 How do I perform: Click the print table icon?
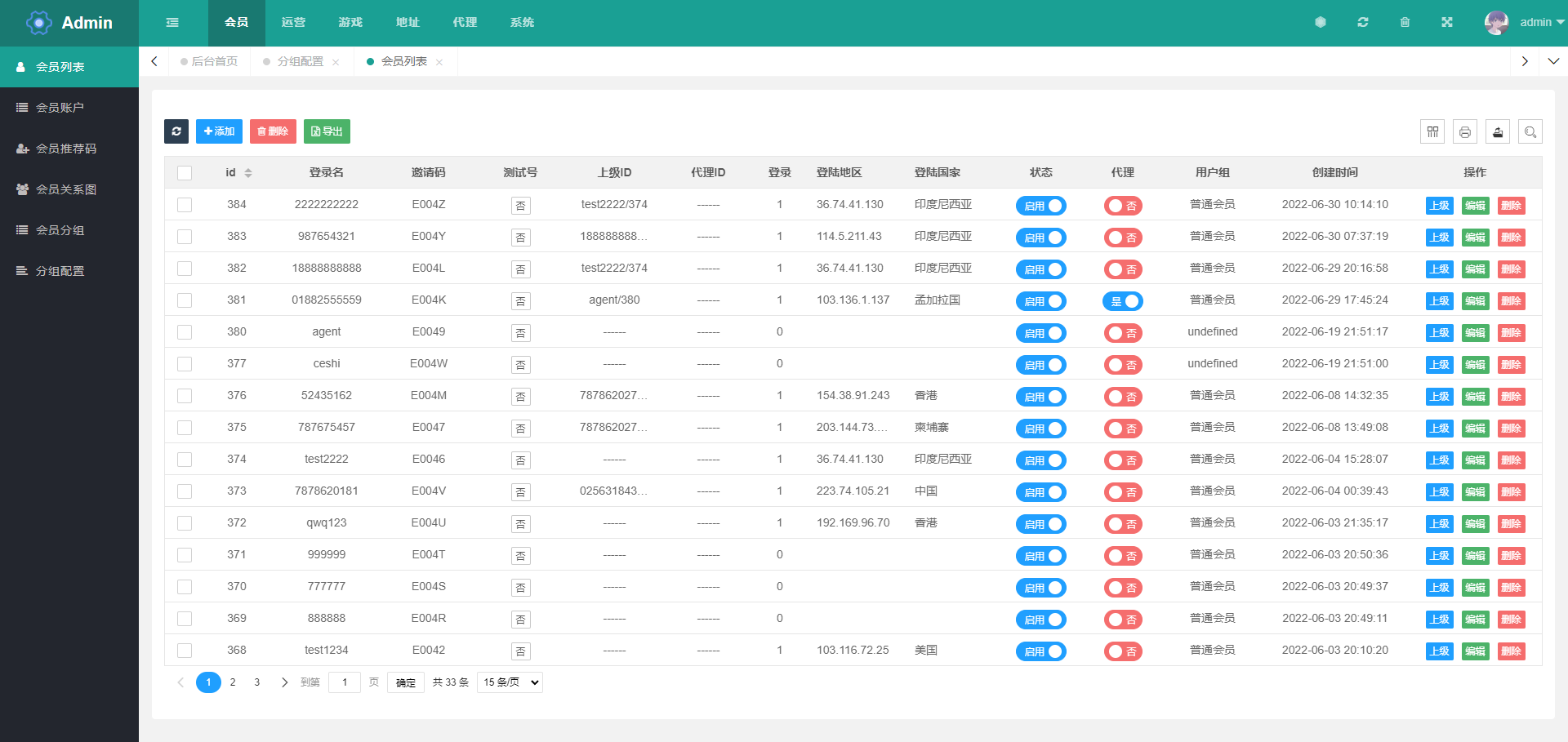click(x=1465, y=131)
